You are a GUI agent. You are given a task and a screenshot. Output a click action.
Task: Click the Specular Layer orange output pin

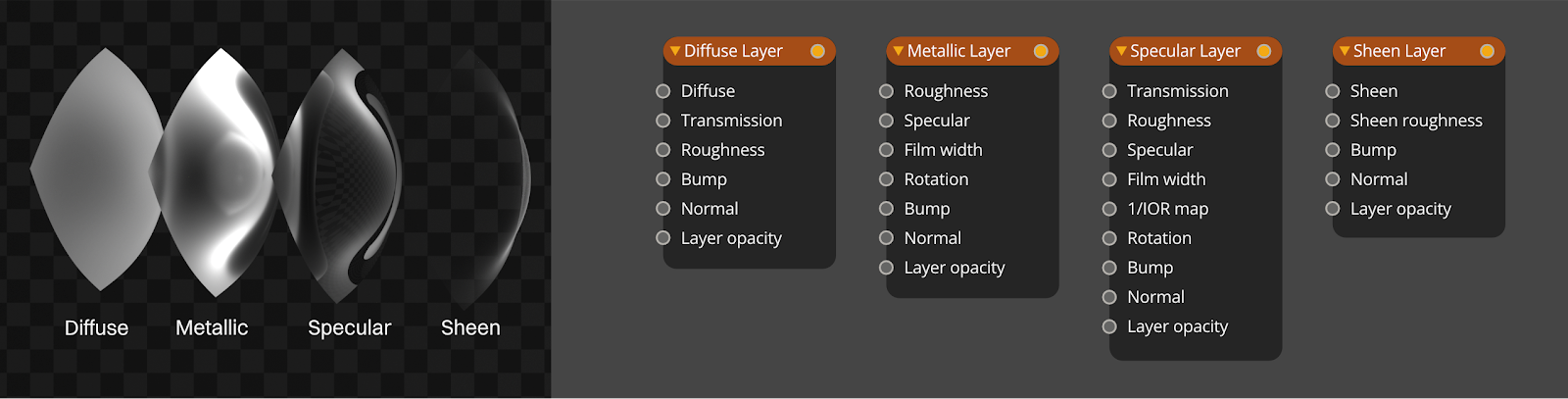coord(1264,51)
